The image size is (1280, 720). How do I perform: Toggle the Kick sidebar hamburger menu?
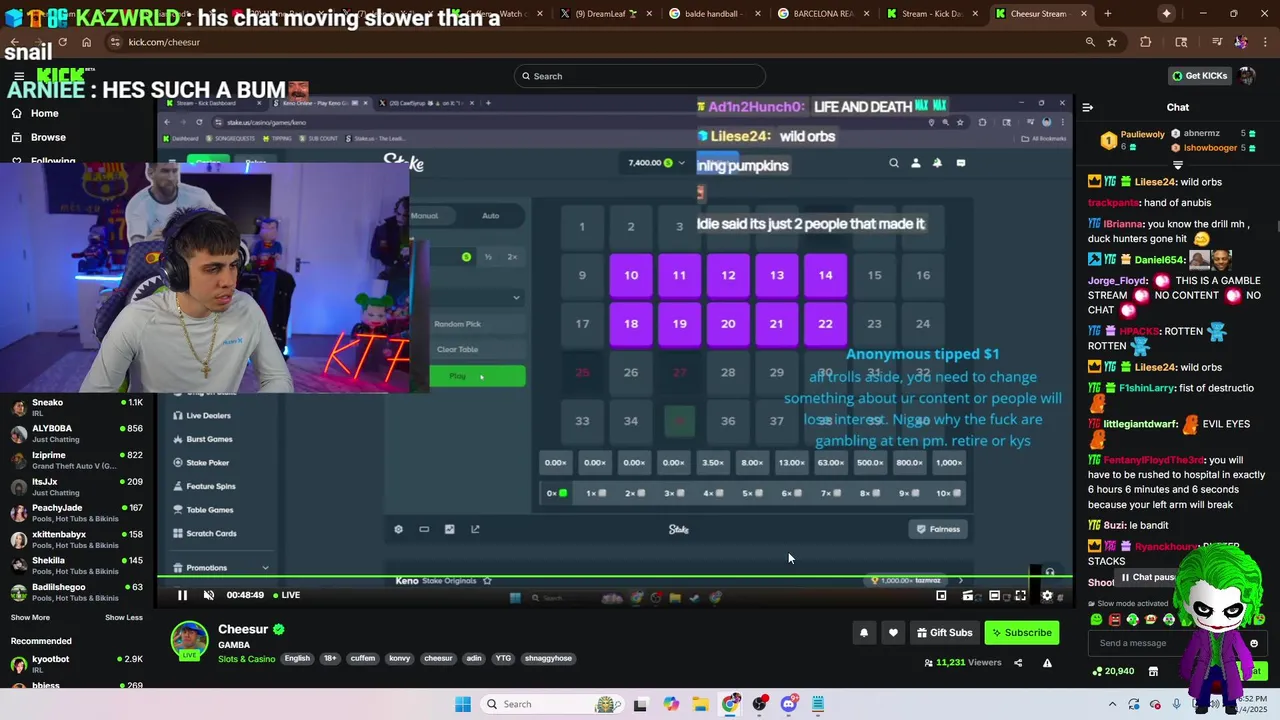tap(18, 76)
